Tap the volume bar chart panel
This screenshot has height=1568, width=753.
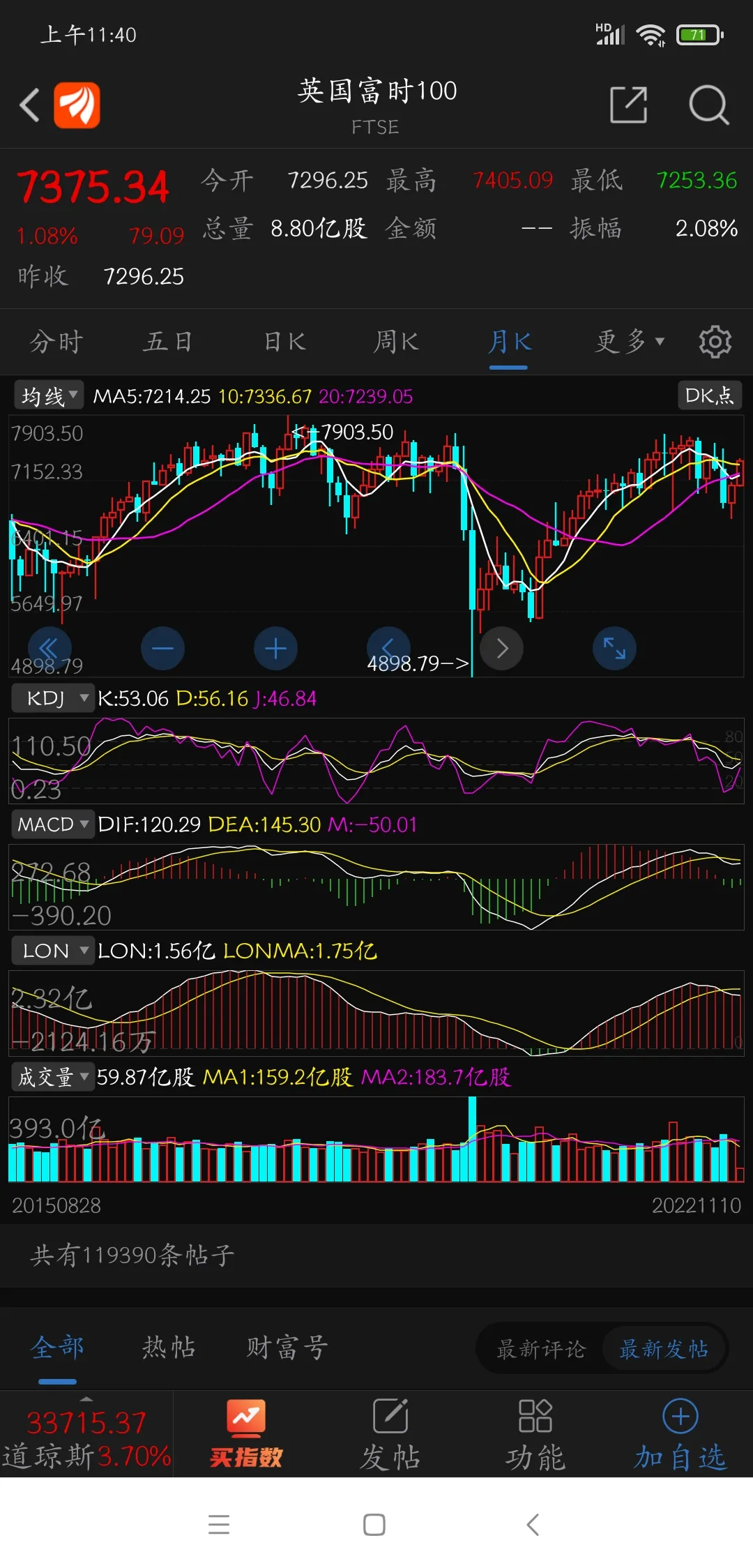pos(376,1140)
